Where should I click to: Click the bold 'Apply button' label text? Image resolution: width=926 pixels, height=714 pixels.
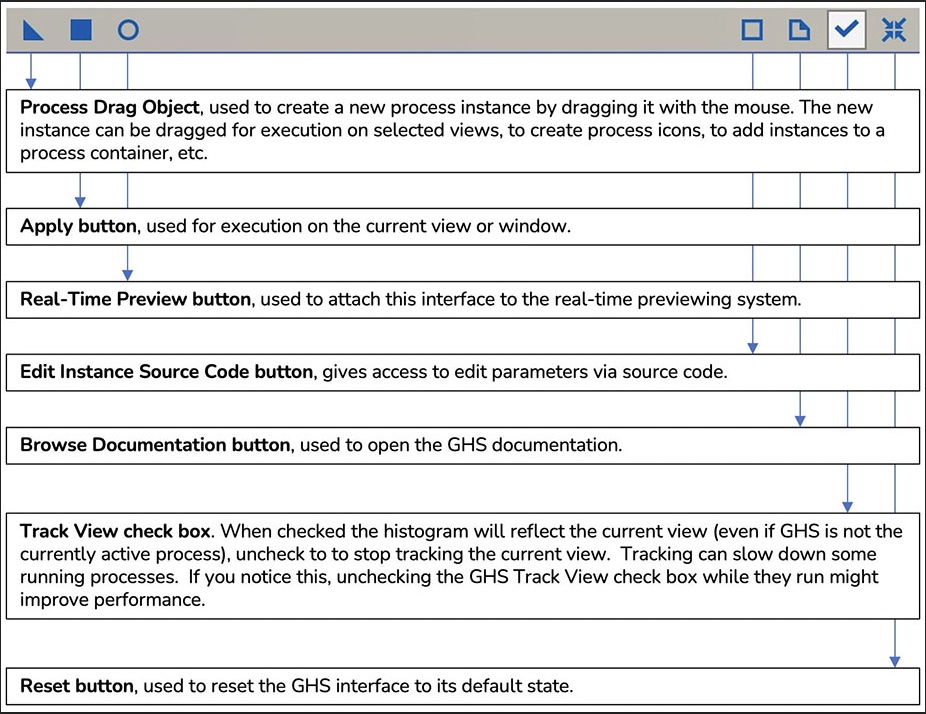click(78, 226)
